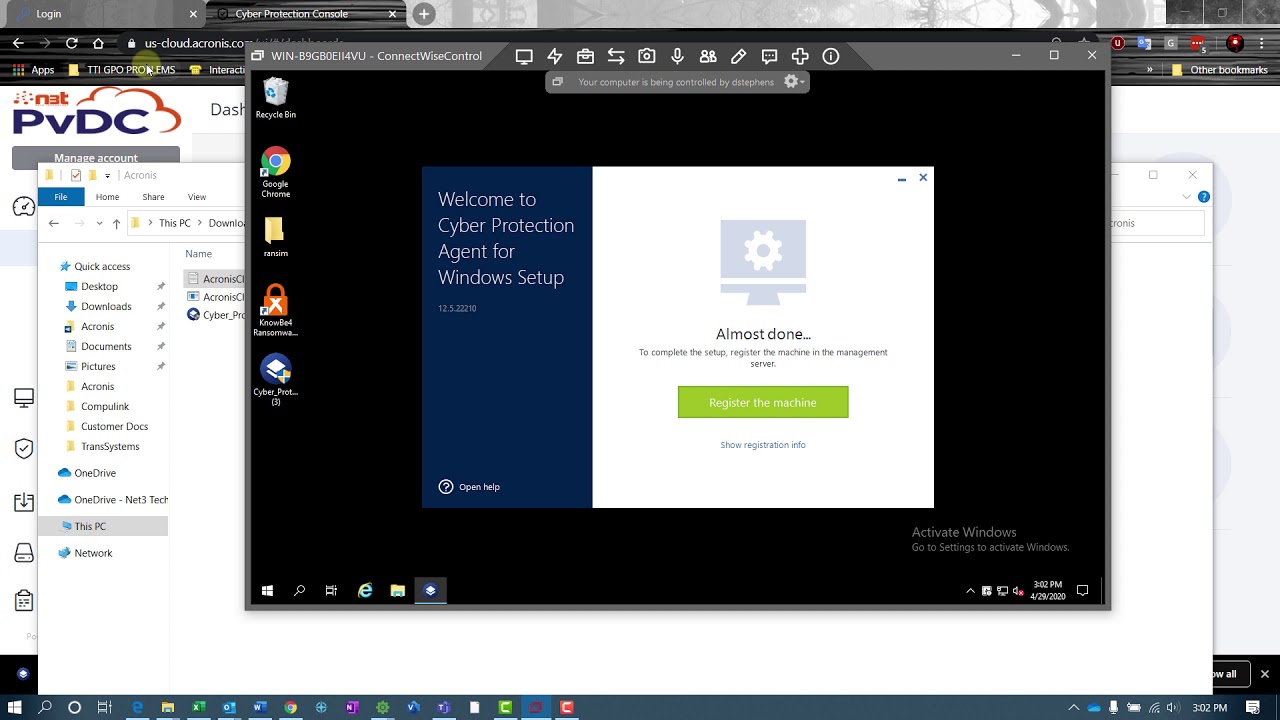Minimize the Cyber Protection setup dialog
1280x720 pixels.
(902, 178)
